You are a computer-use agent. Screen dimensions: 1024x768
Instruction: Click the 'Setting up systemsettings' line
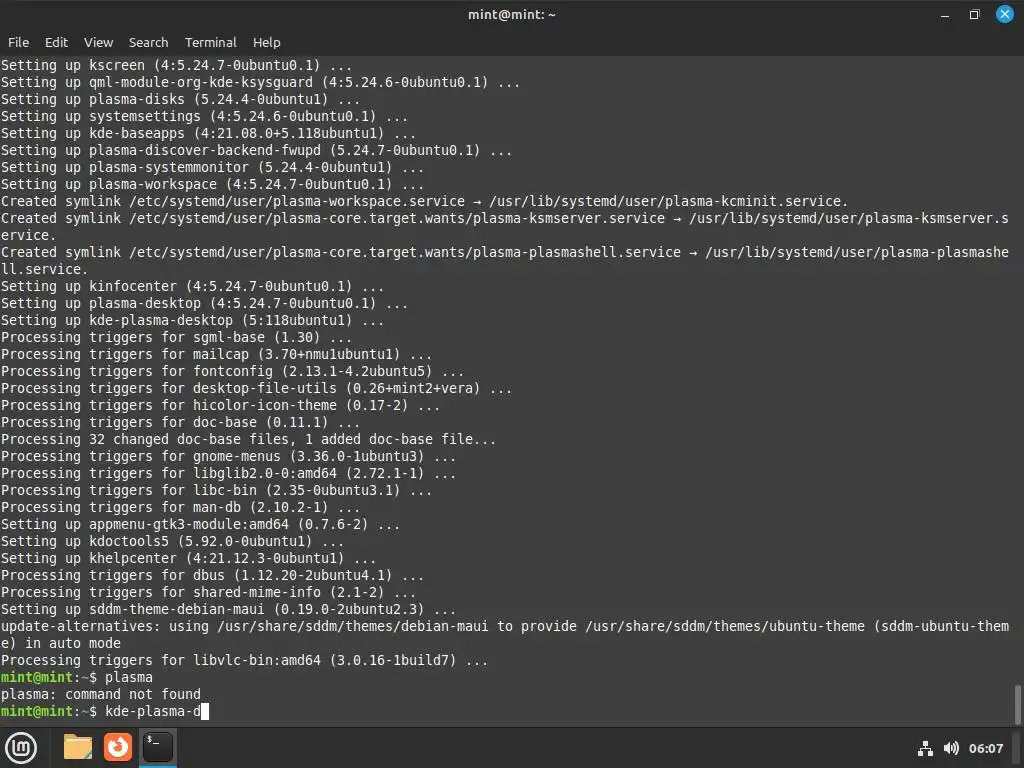(x=204, y=116)
